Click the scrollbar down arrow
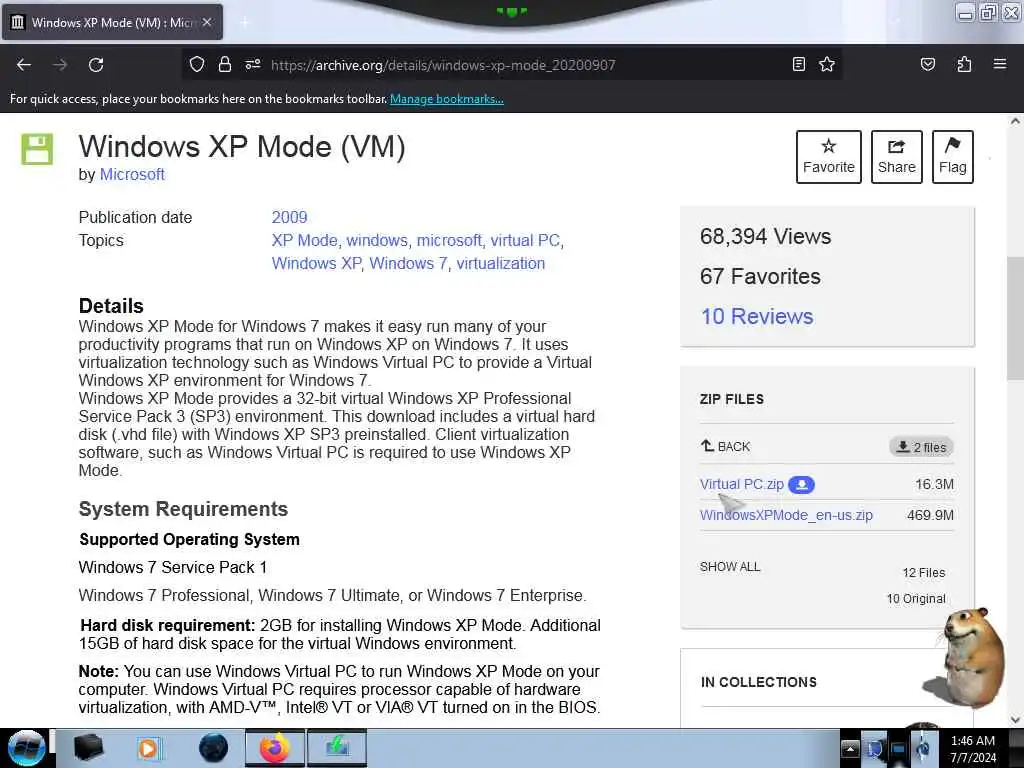This screenshot has height=768, width=1024. 1015,720
